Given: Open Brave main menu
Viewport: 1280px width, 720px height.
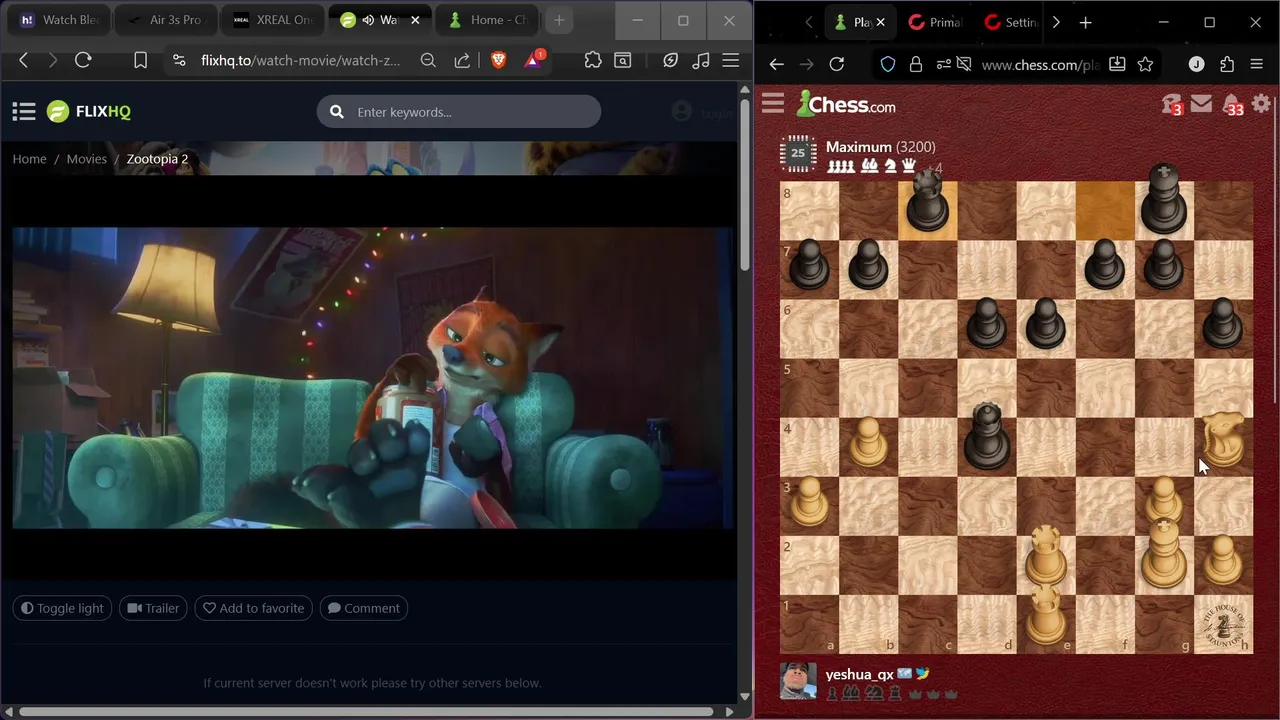Looking at the screenshot, I should (731, 61).
